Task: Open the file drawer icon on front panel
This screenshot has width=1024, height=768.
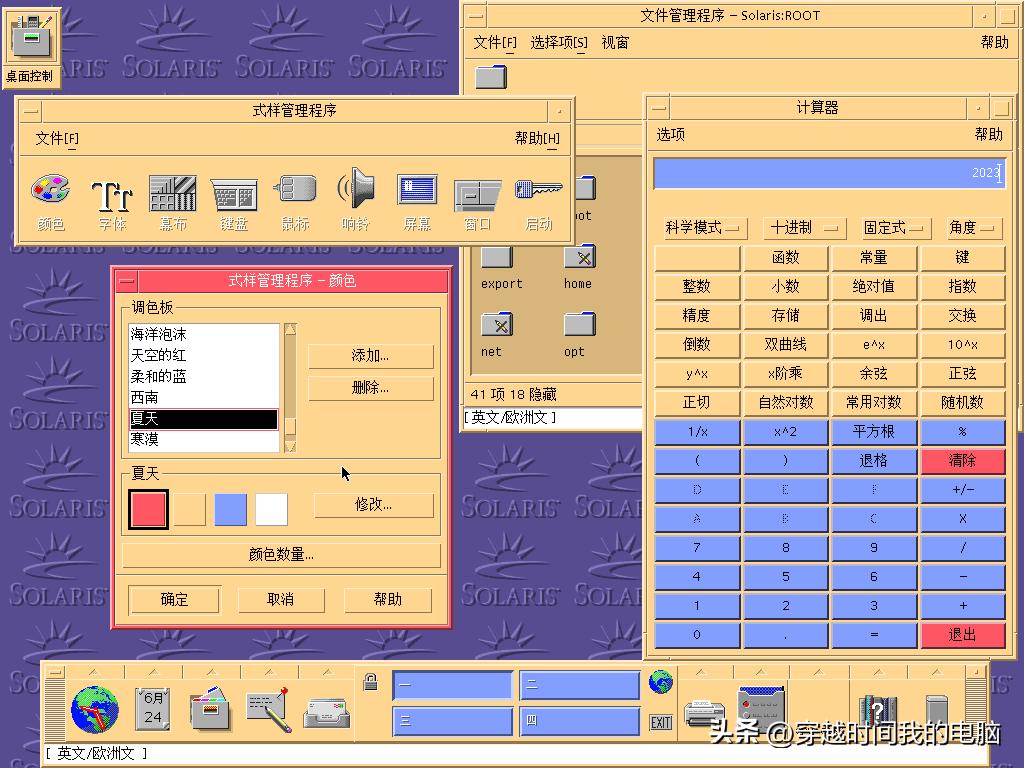Action: click(210, 708)
